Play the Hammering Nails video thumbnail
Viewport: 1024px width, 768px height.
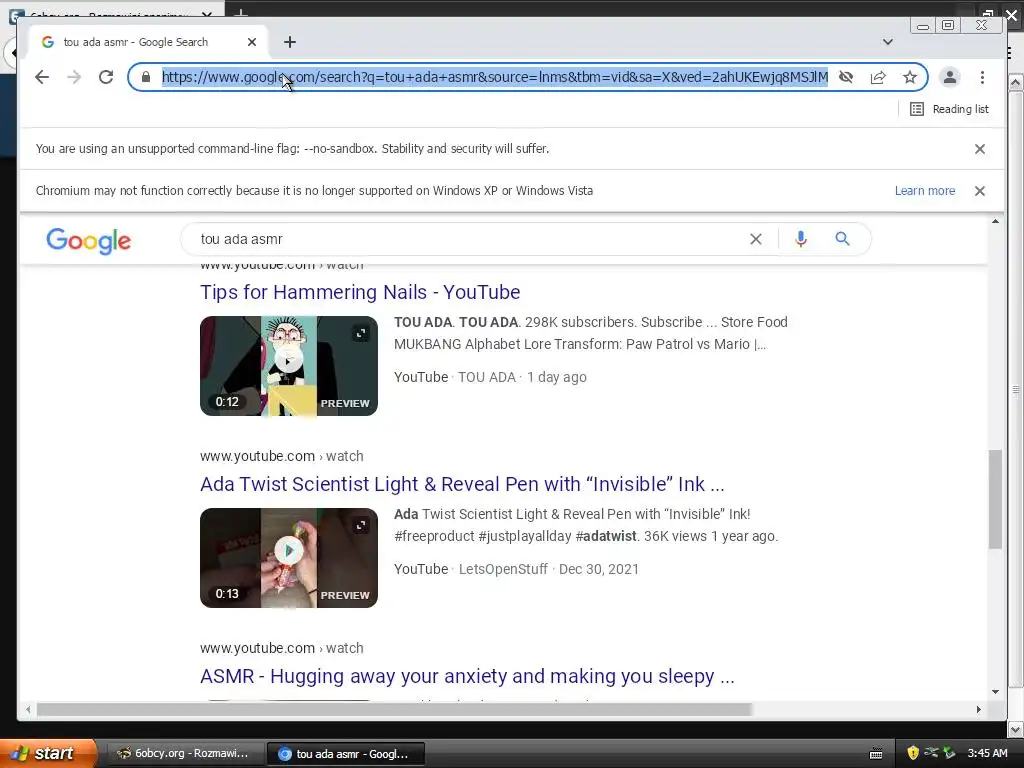pyautogui.click(x=289, y=366)
